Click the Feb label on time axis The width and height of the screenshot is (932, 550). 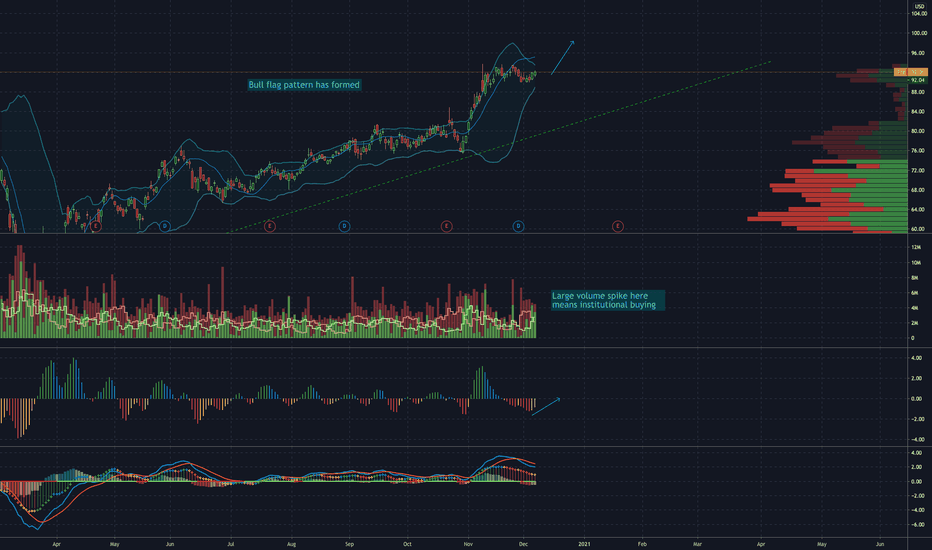coord(642,544)
